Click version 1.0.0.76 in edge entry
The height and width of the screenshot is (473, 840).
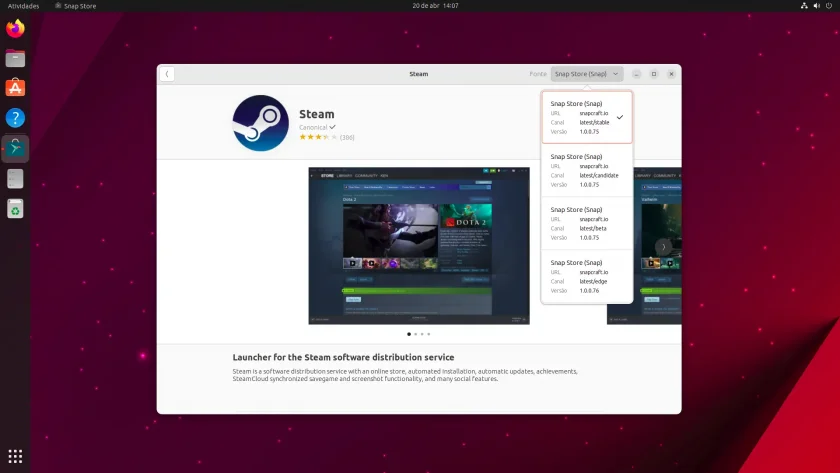[589, 290]
